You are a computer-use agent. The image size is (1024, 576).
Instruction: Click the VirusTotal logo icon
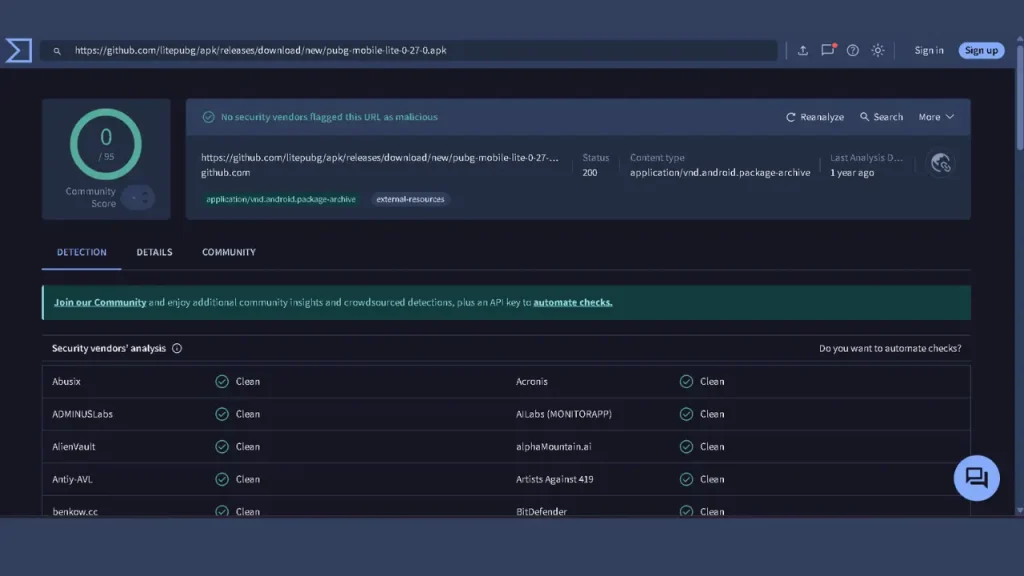click(18, 50)
